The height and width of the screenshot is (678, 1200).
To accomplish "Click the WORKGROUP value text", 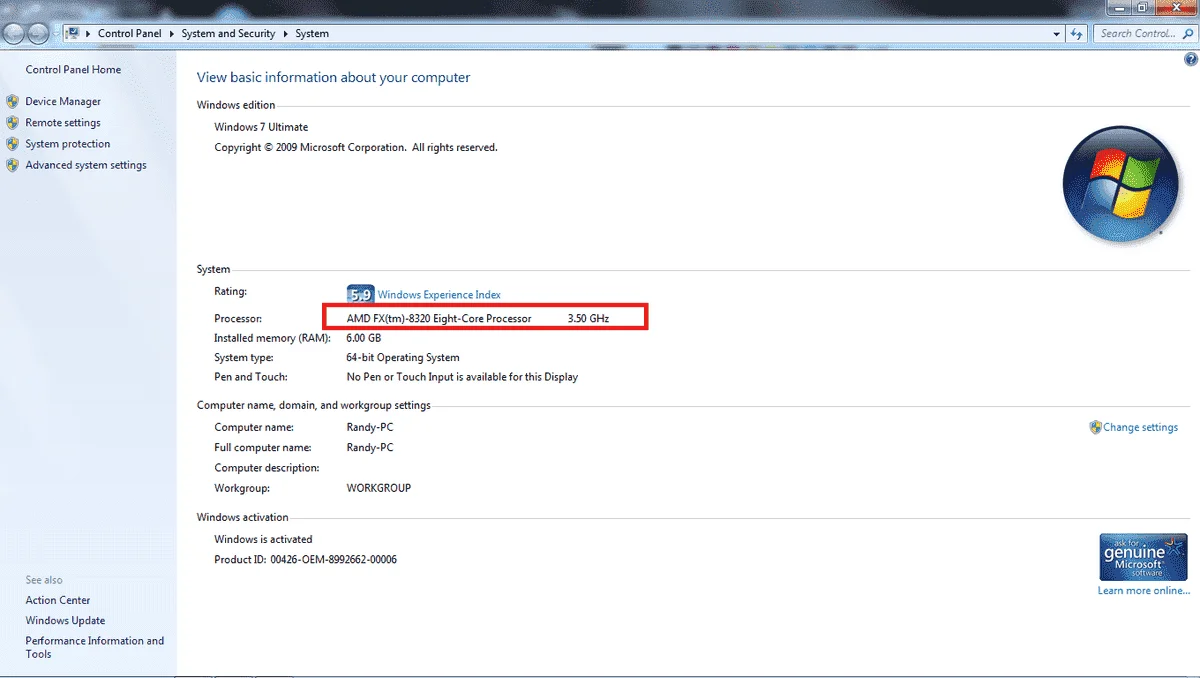I will (x=379, y=488).
